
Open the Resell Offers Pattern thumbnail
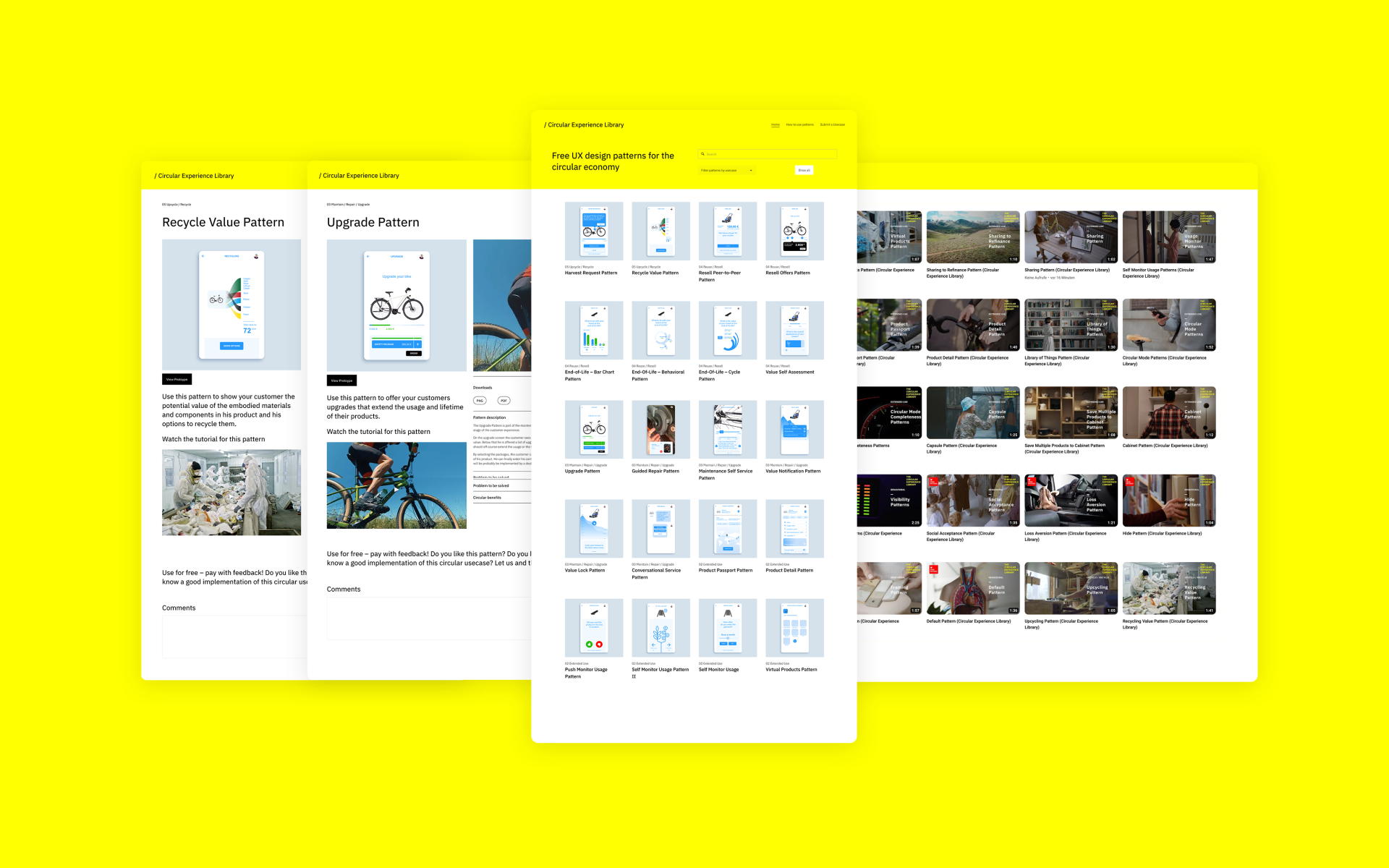coord(794,231)
